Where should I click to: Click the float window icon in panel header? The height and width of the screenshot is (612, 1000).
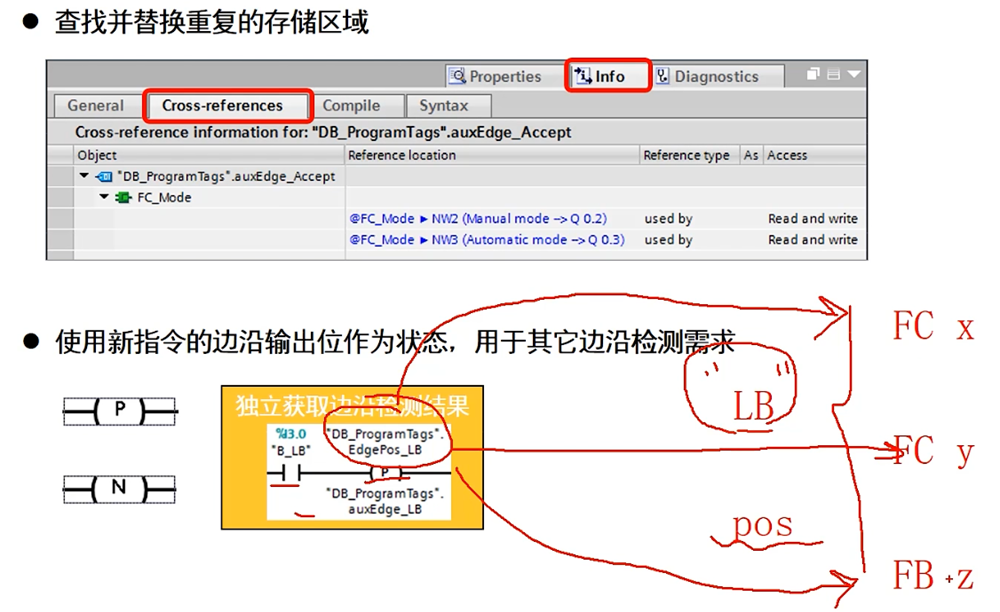[x=813, y=75]
